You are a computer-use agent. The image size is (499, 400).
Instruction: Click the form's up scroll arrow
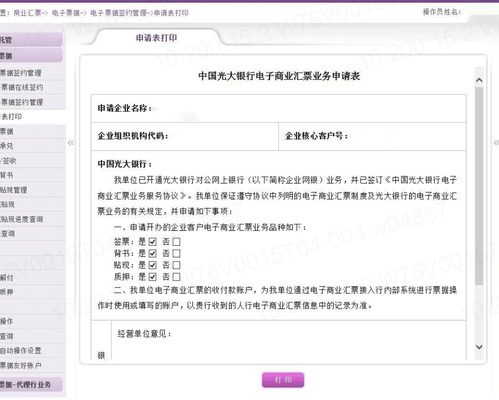click(x=479, y=80)
